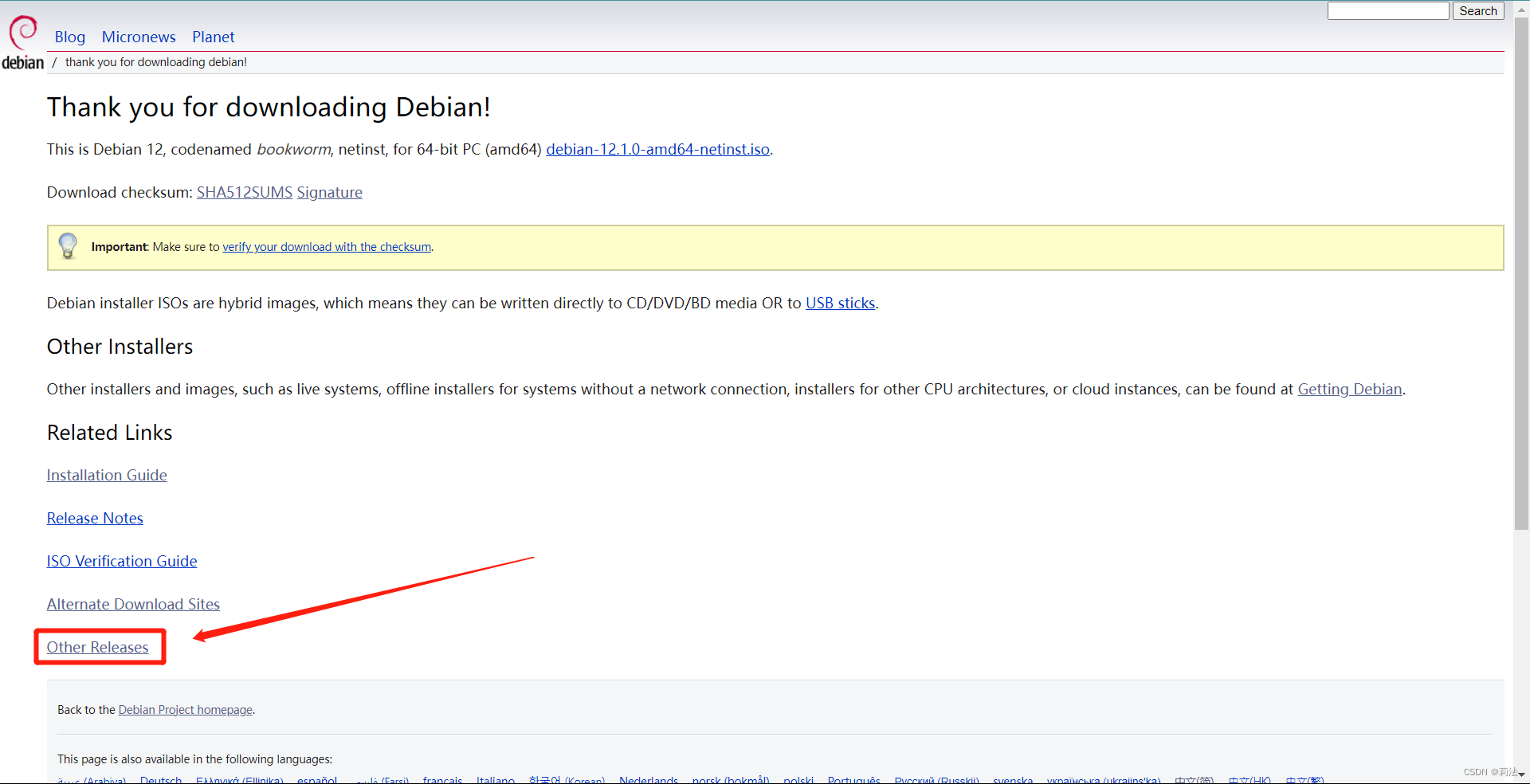Click the 'Thank you for downloading Debian!' heading

tap(269, 107)
